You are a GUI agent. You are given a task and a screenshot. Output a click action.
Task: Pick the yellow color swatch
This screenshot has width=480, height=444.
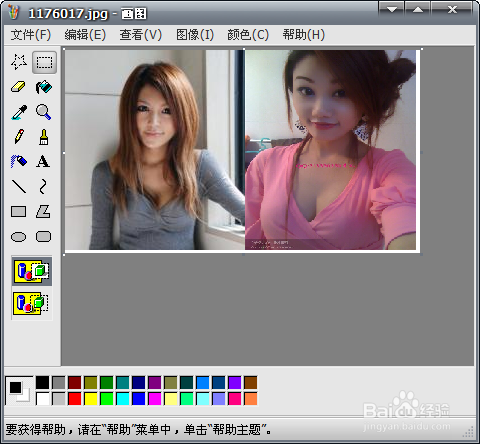pyautogui.click(x=91, y=399)
